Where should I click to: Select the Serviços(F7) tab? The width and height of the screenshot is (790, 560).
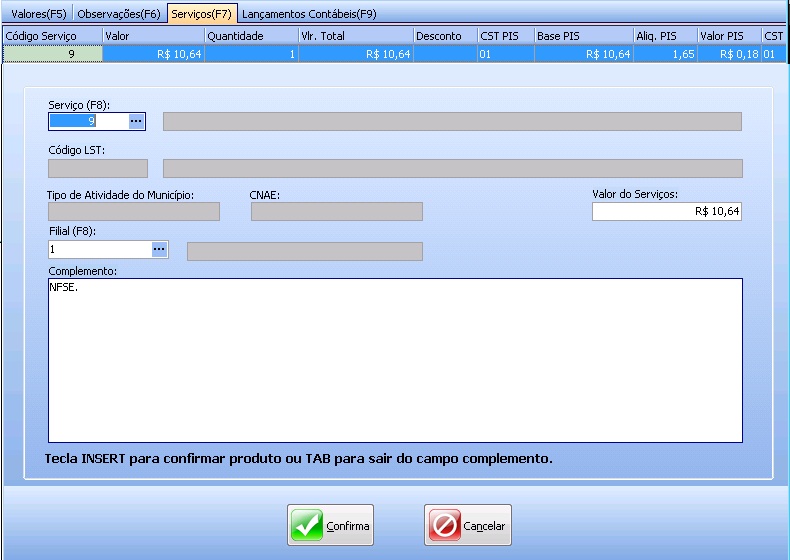pyautogui.click(x=201, y=14)
